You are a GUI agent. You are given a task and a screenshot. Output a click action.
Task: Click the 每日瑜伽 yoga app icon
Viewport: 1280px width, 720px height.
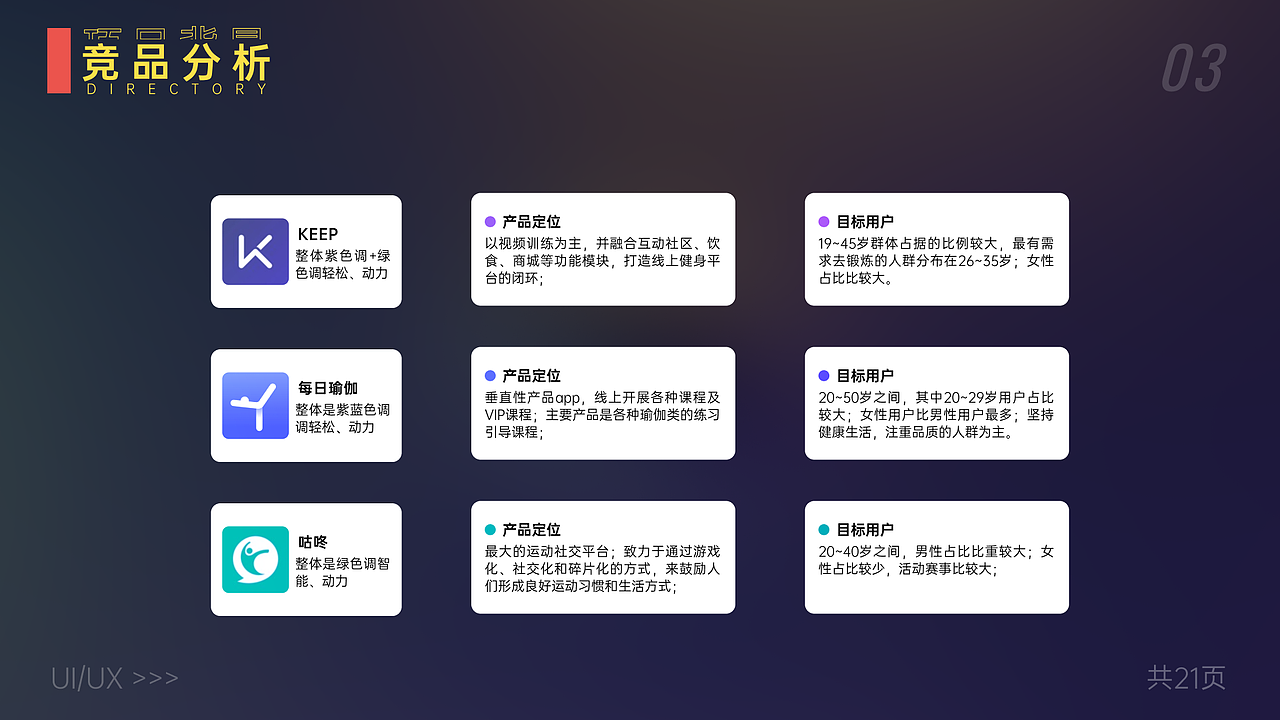[255, 406]
